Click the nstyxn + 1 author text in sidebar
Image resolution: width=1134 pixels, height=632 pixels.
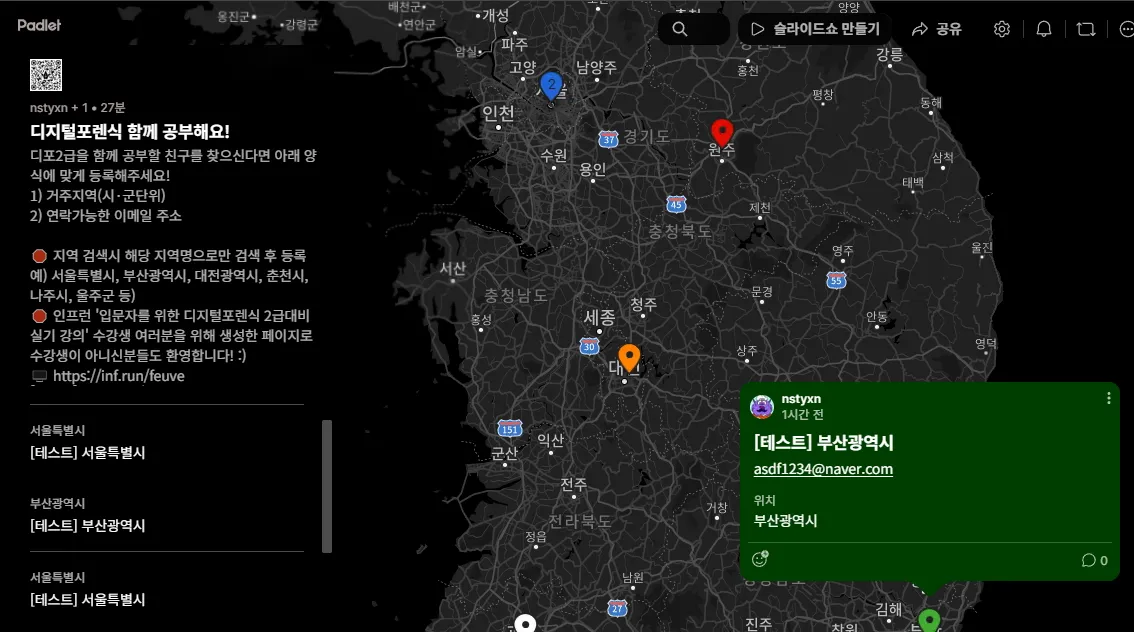click(59, 108)
